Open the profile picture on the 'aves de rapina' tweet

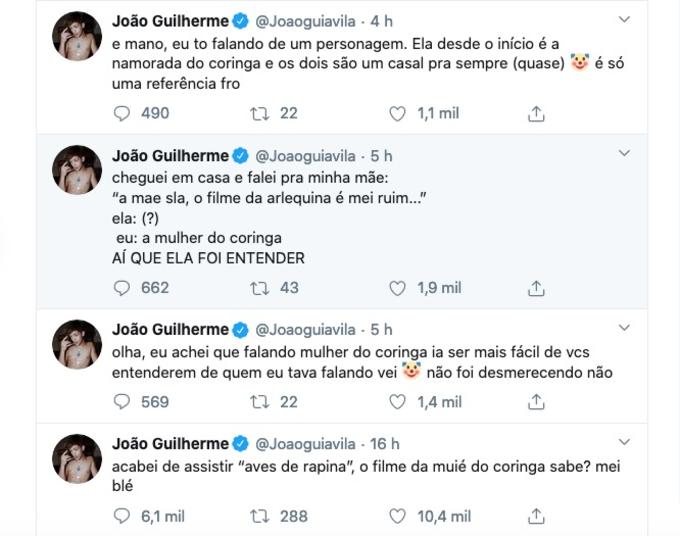point(77,460)
